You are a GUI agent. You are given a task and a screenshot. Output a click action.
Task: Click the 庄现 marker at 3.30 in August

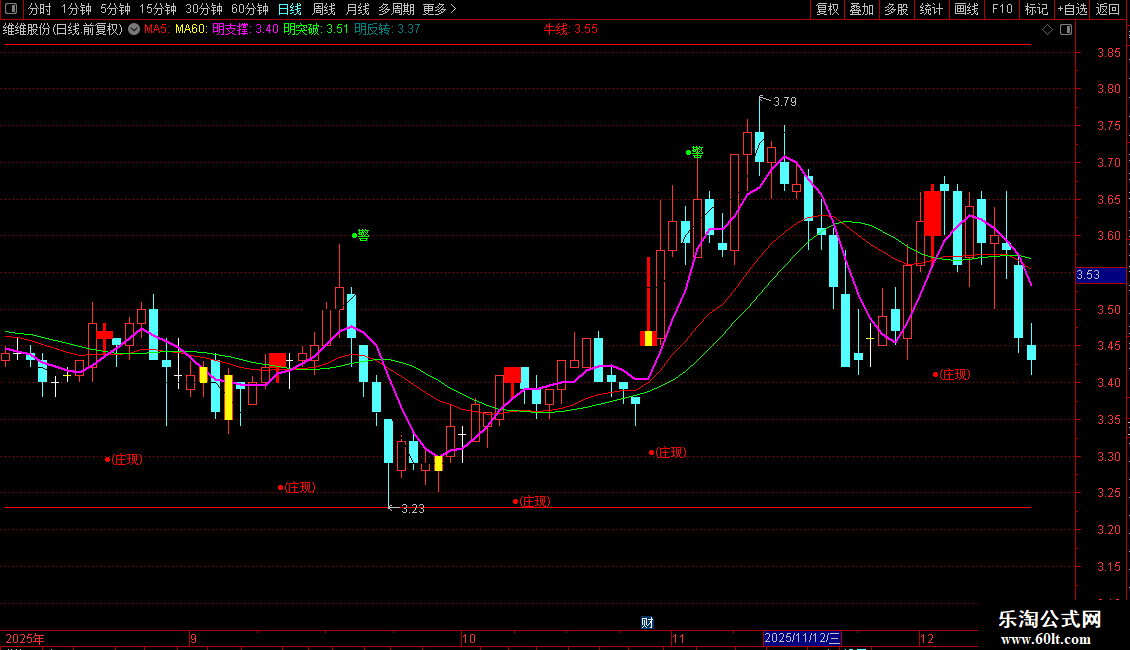click(124, 459)
